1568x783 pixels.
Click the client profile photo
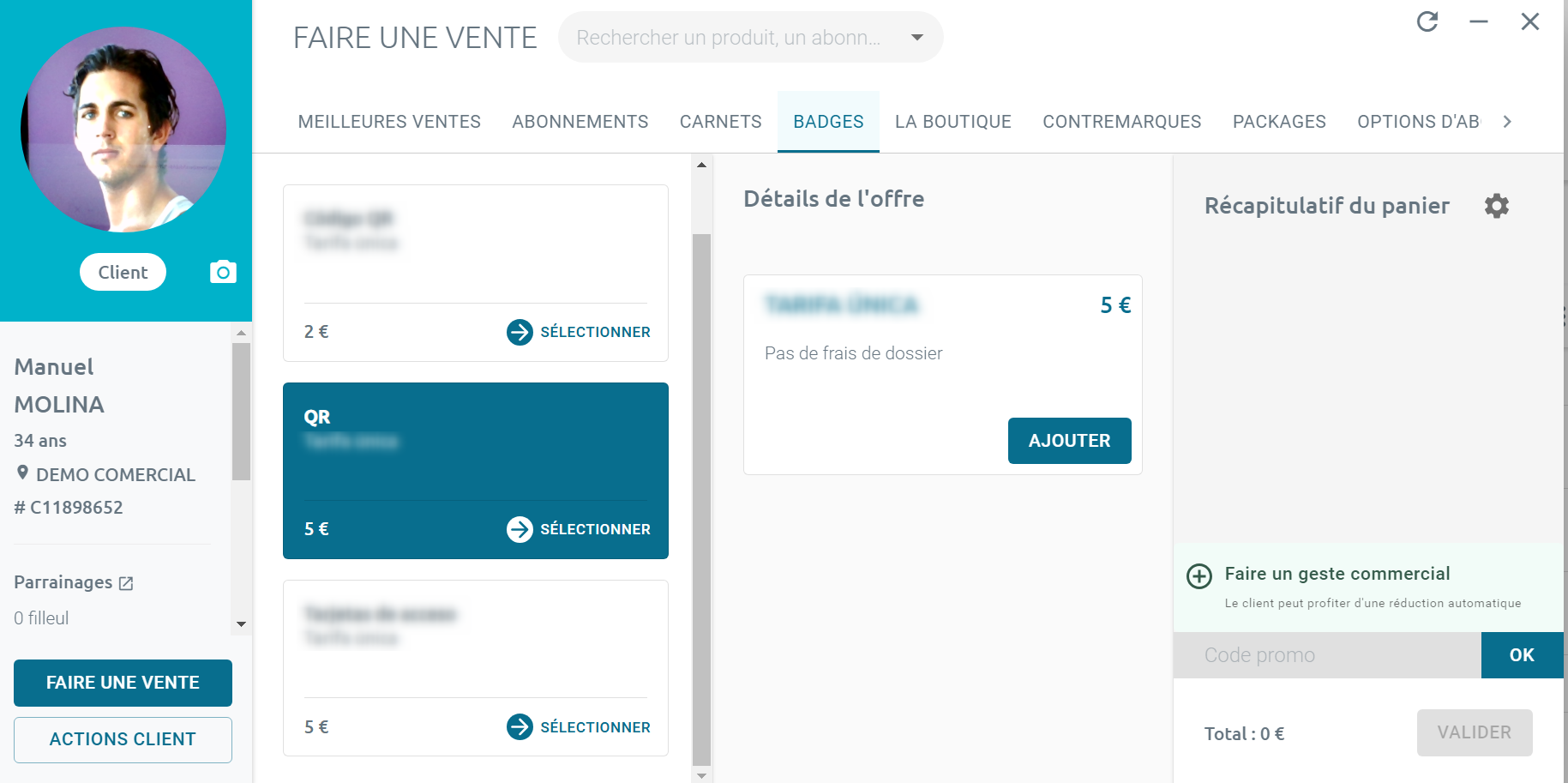point(123,129)
